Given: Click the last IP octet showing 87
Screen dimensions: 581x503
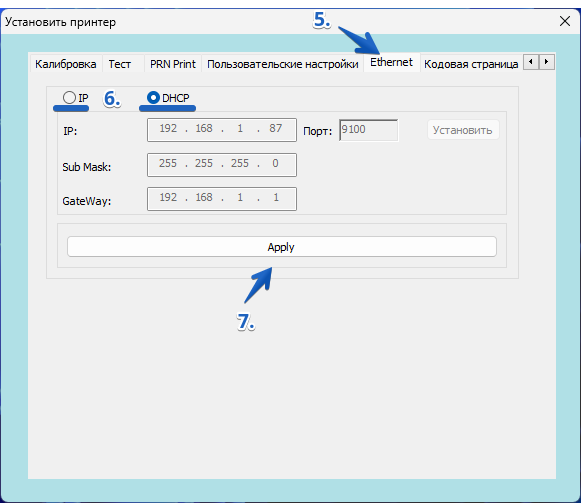Looking at the screenshot, I should (x=275, y=129).
